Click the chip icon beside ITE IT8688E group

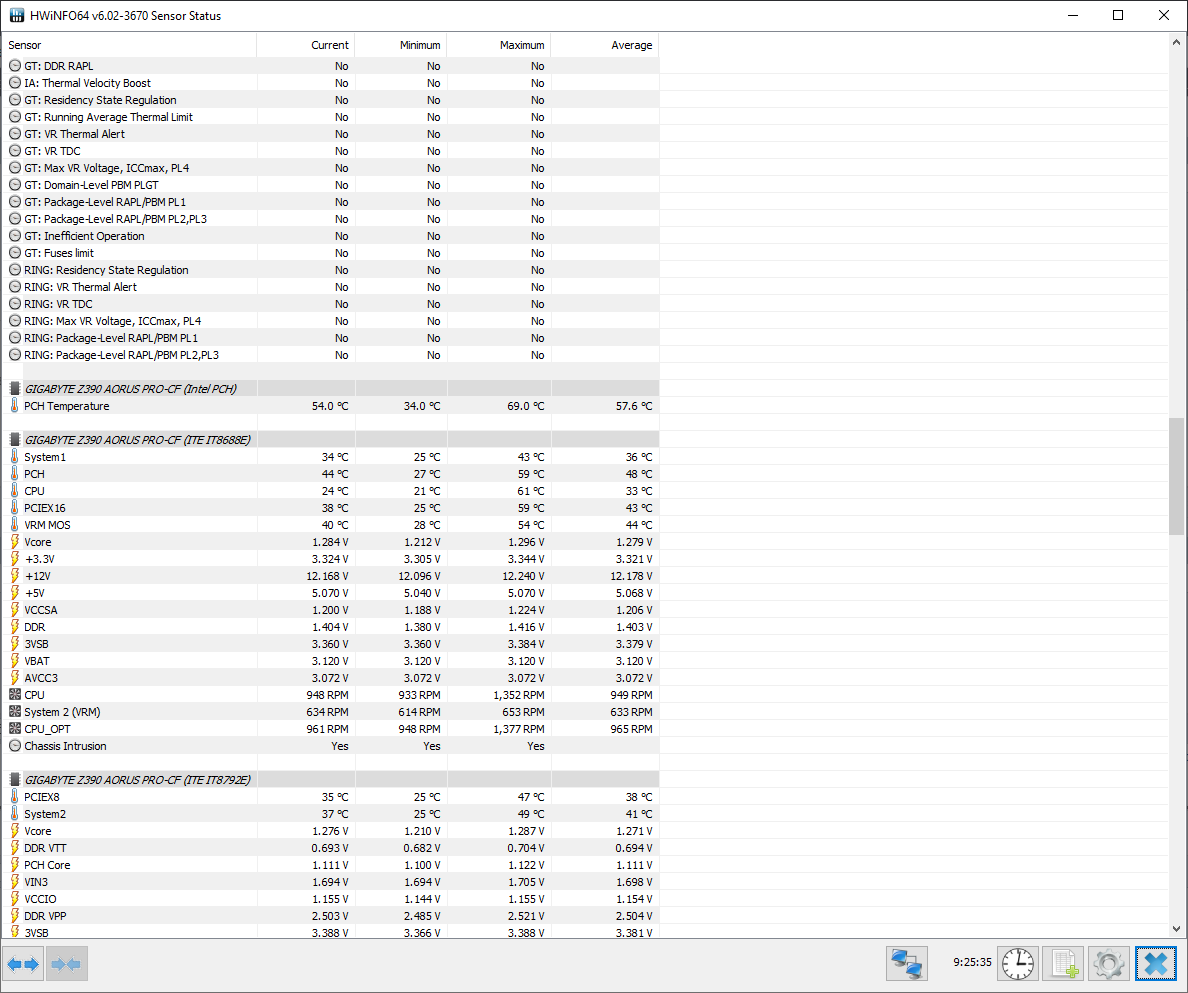tap(14, 439)
